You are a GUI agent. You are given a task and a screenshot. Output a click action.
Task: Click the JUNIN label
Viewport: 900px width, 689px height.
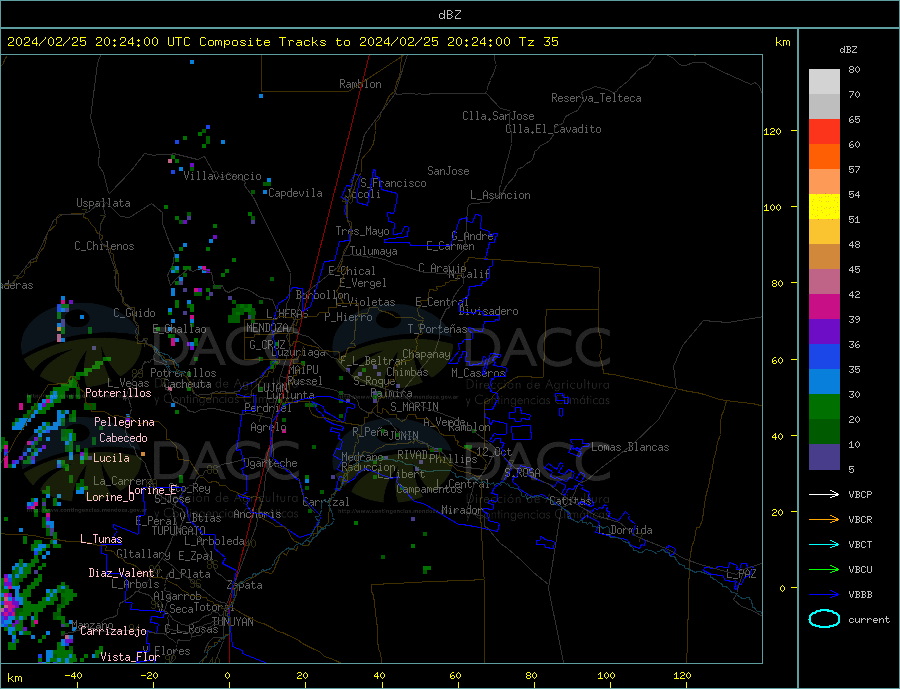click(x=404, y=436)
